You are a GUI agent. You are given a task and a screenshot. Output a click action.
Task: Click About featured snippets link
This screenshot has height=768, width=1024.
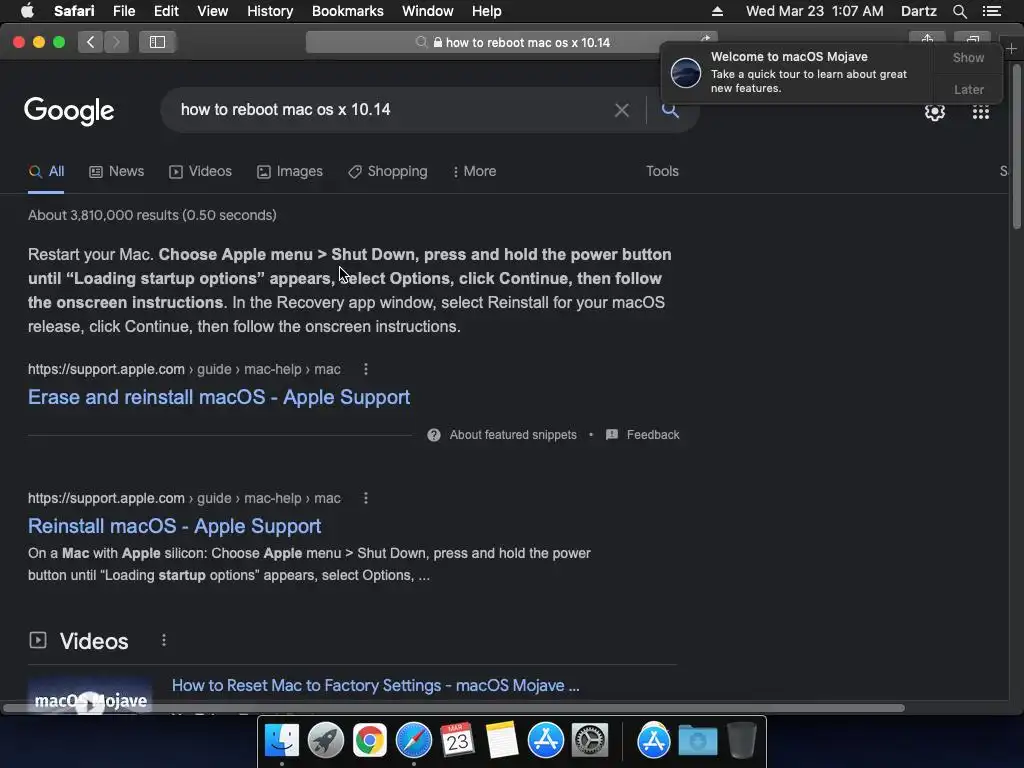coord(513,435)
